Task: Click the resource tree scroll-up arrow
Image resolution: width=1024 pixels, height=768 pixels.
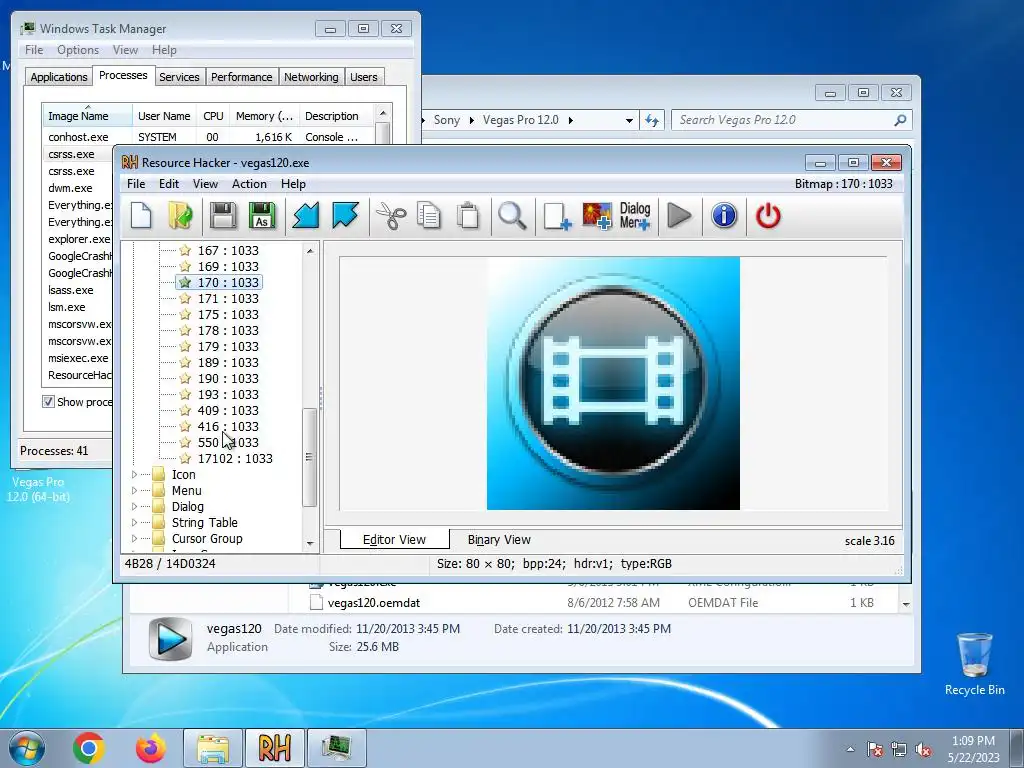Action: 310,251
